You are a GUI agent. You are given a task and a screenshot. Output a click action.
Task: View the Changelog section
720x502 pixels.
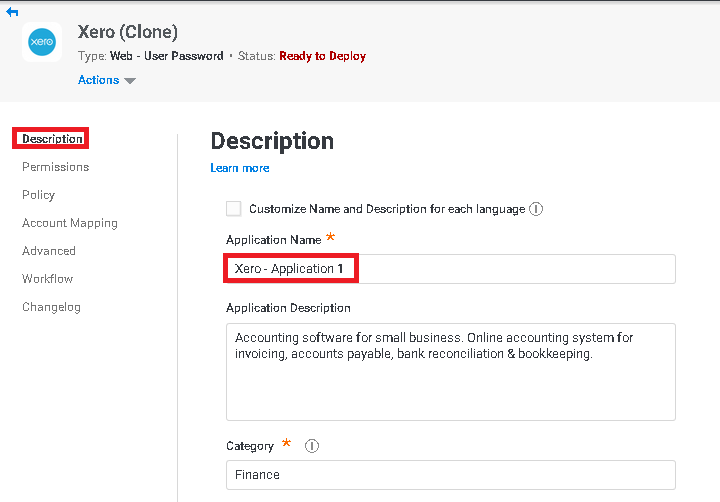(51, 307)
